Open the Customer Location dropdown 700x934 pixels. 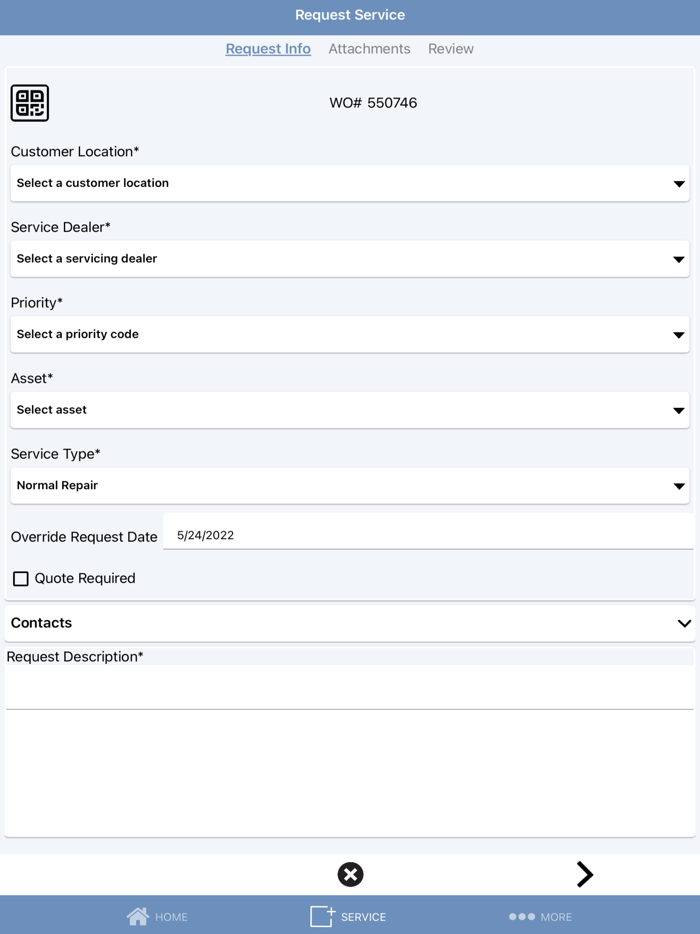point(350,183)
